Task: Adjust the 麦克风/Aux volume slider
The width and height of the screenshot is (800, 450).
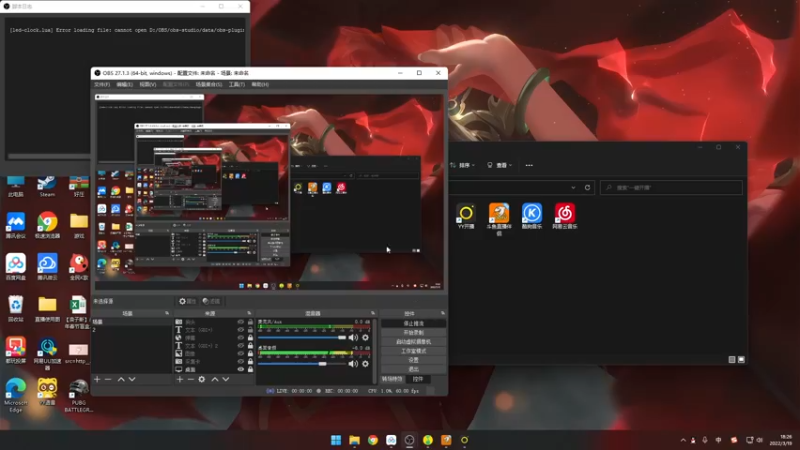Action: (x=302, y=337)
